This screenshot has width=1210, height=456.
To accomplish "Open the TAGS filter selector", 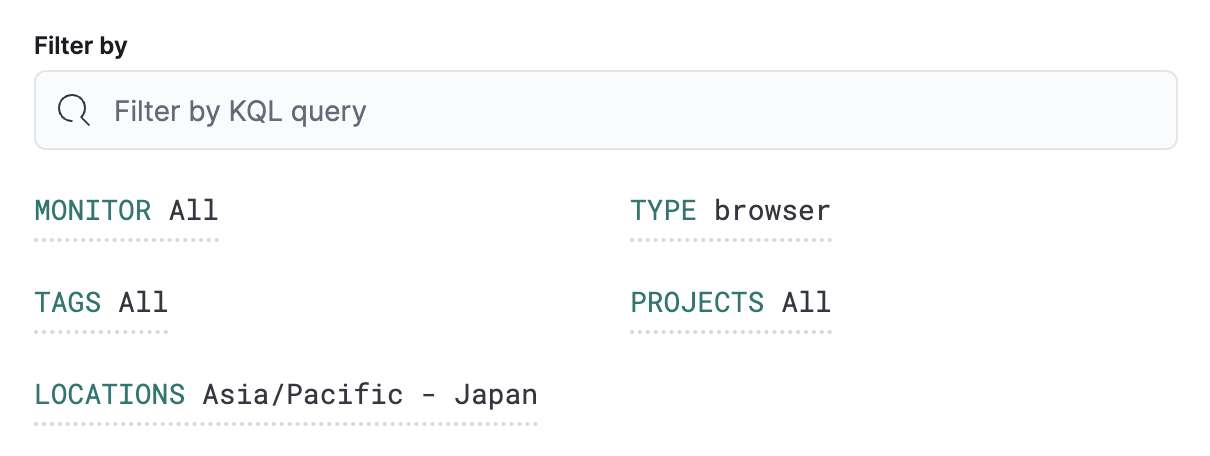I will (x=101, y=303).
